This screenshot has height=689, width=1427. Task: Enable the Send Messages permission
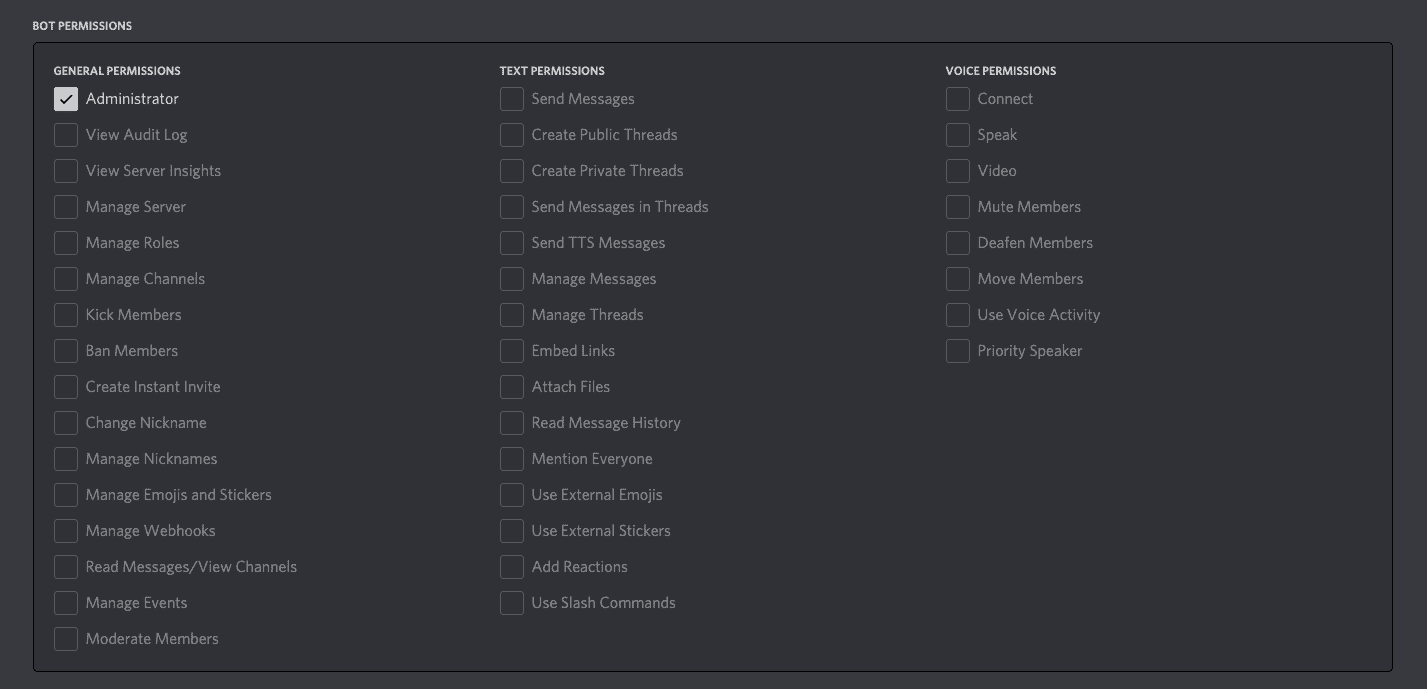point(512,98)
